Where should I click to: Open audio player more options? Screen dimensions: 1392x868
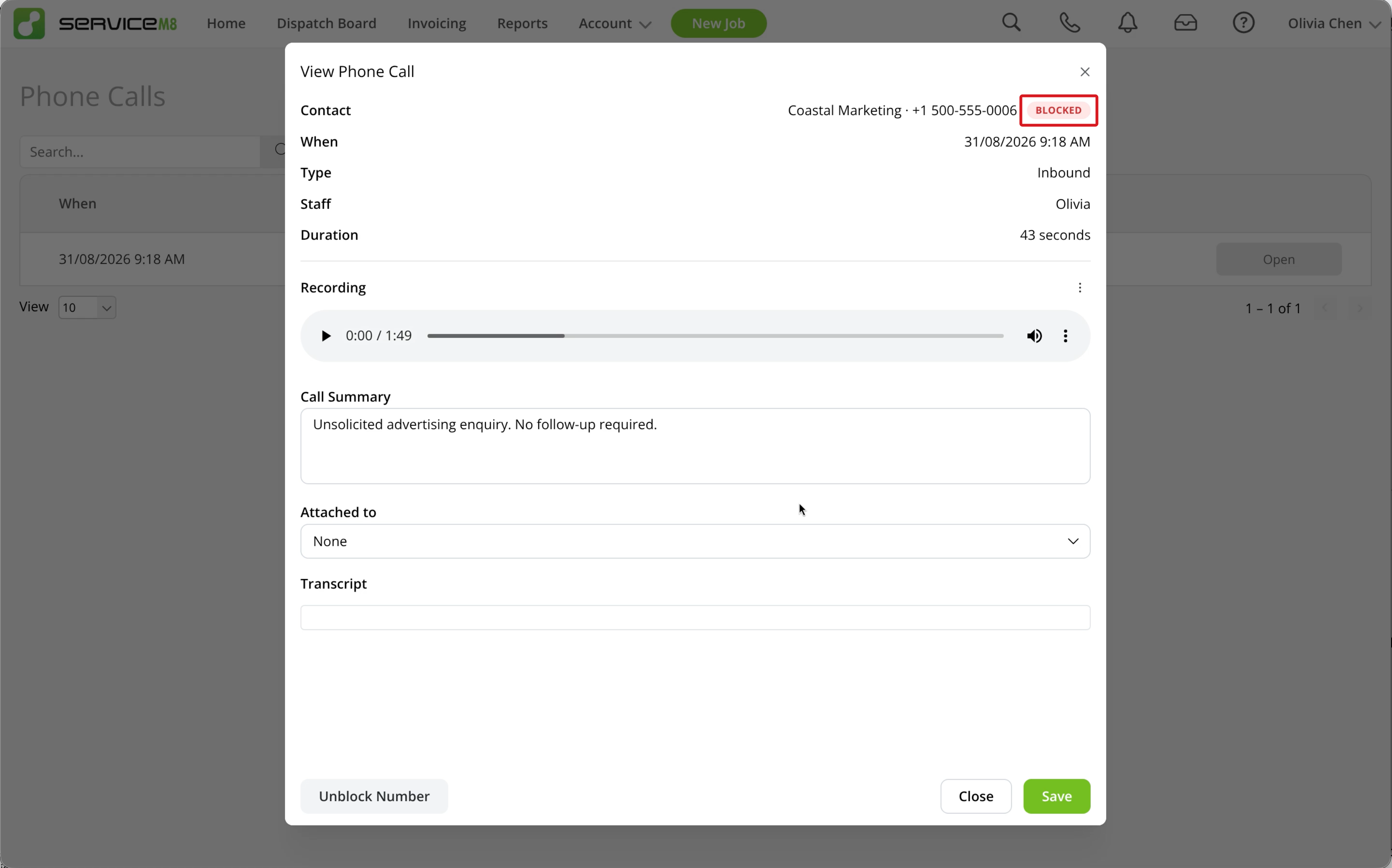pos(1066,336)
